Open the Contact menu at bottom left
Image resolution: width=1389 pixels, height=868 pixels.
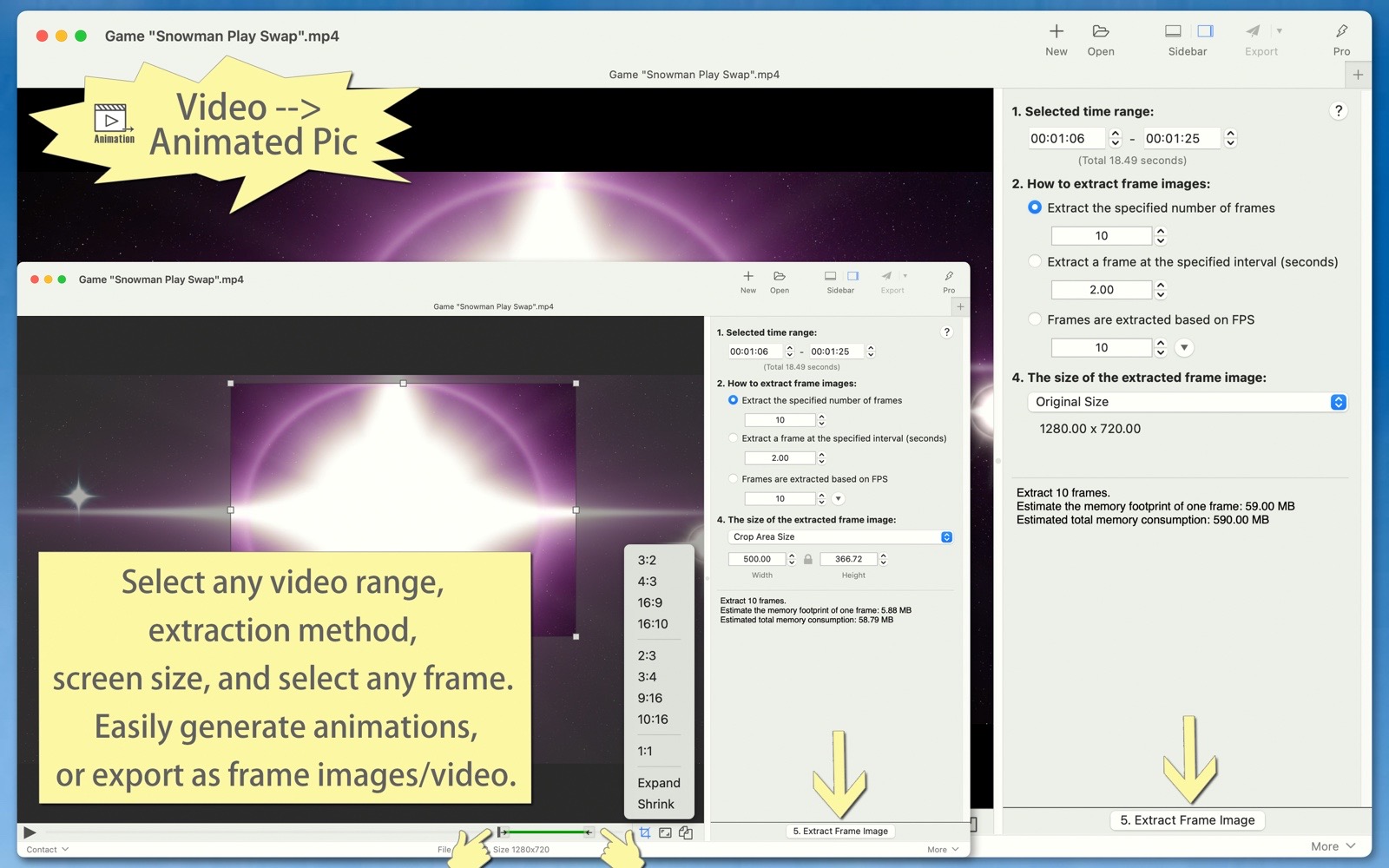pos(47,850)
